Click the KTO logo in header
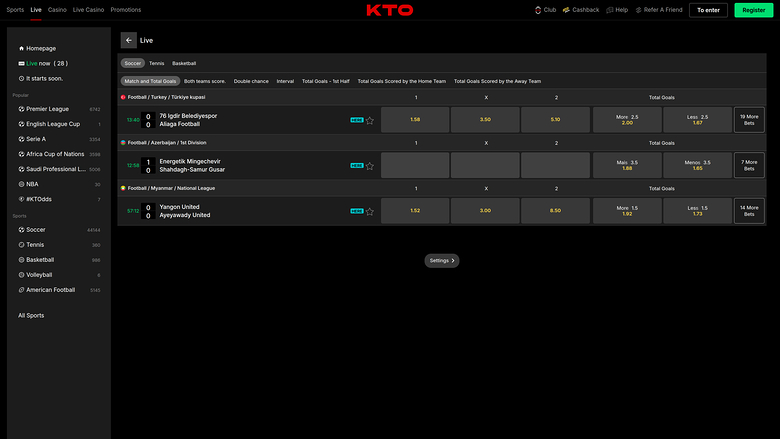The image size is (780, 439). (389, 10)
